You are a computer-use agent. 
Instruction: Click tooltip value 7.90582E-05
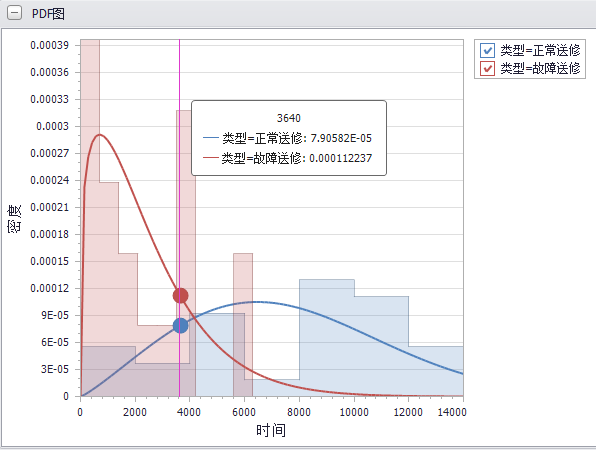tap(341, 138)
